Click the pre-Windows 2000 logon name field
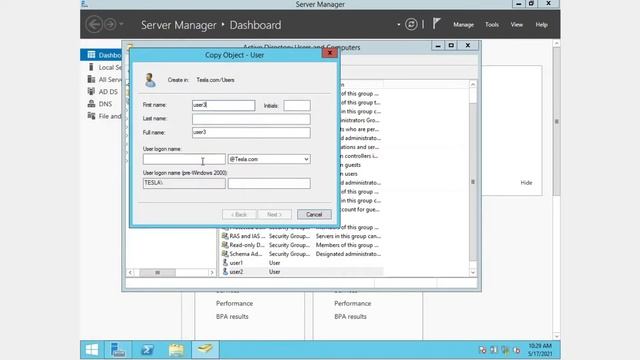Screen dimensions: 640x360 269,183
